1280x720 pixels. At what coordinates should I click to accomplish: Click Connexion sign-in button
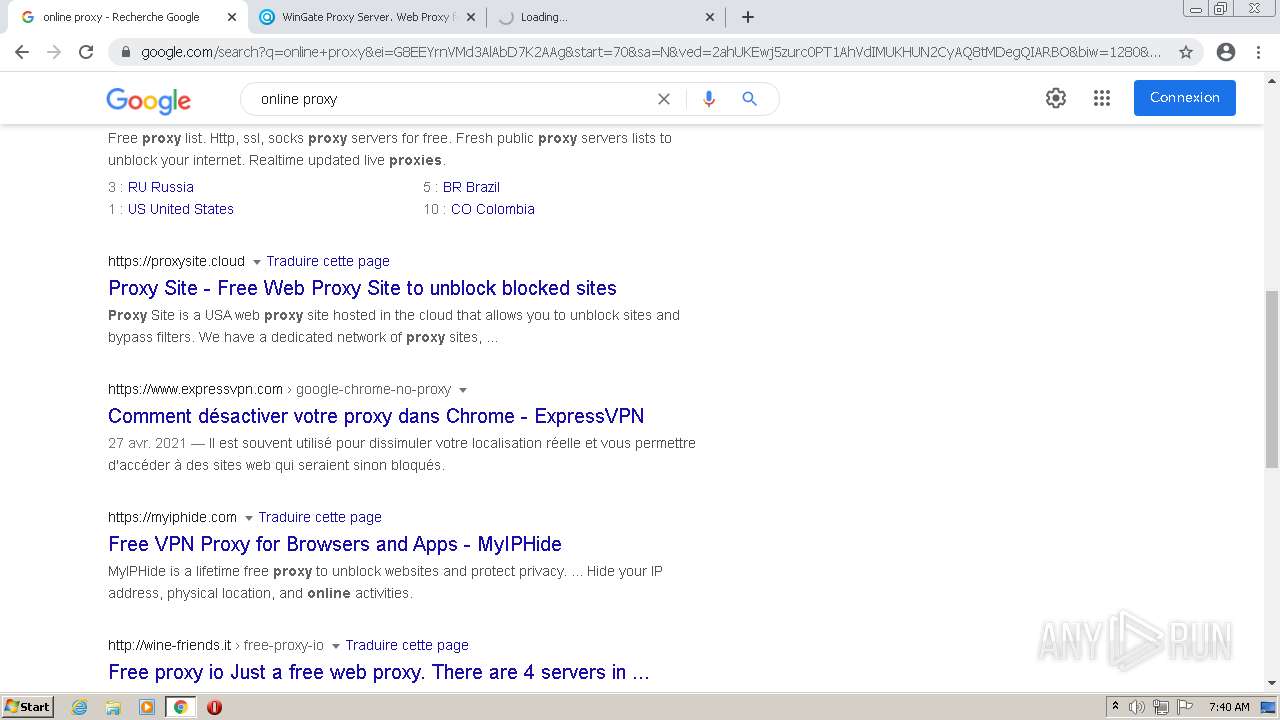click(x=1185, y=98)
